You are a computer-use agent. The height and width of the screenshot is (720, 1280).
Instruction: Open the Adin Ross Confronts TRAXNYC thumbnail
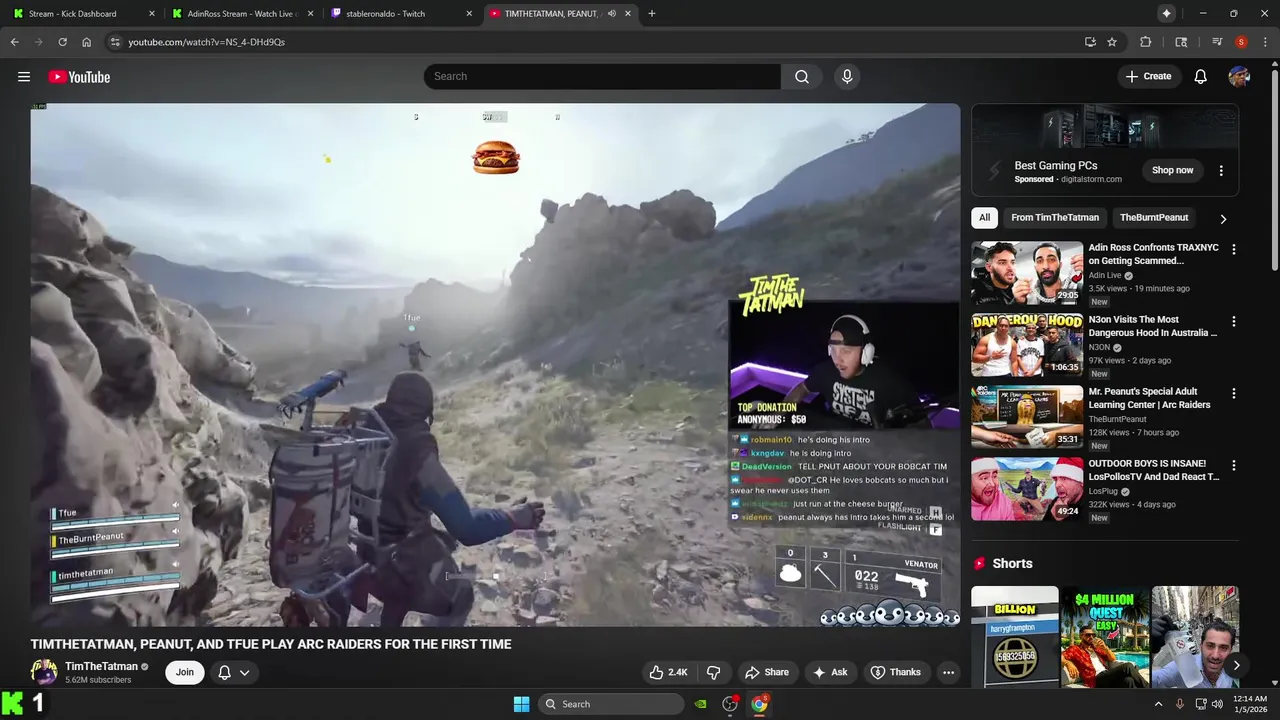pos(1027,273)
